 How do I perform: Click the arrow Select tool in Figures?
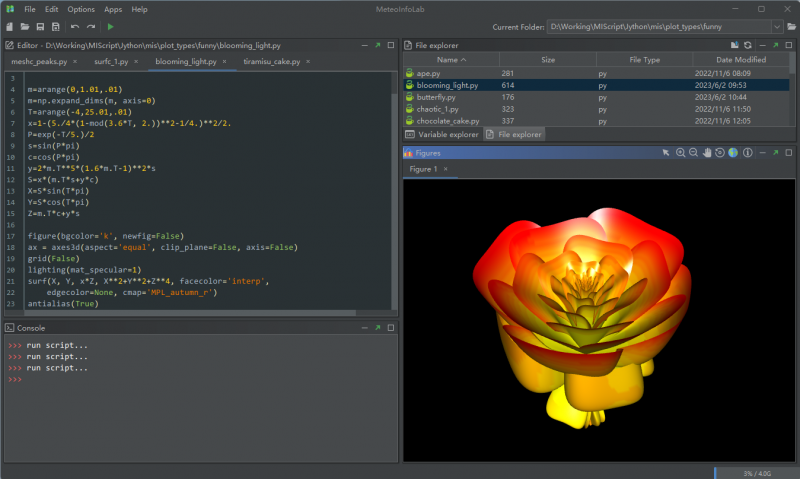pyautogui.click(x=666, y=153)
